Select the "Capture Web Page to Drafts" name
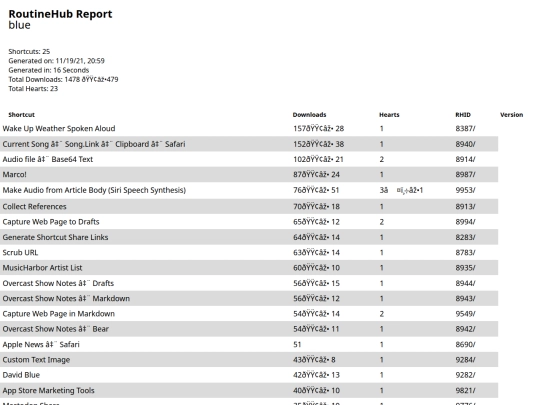 pos(51,222)
